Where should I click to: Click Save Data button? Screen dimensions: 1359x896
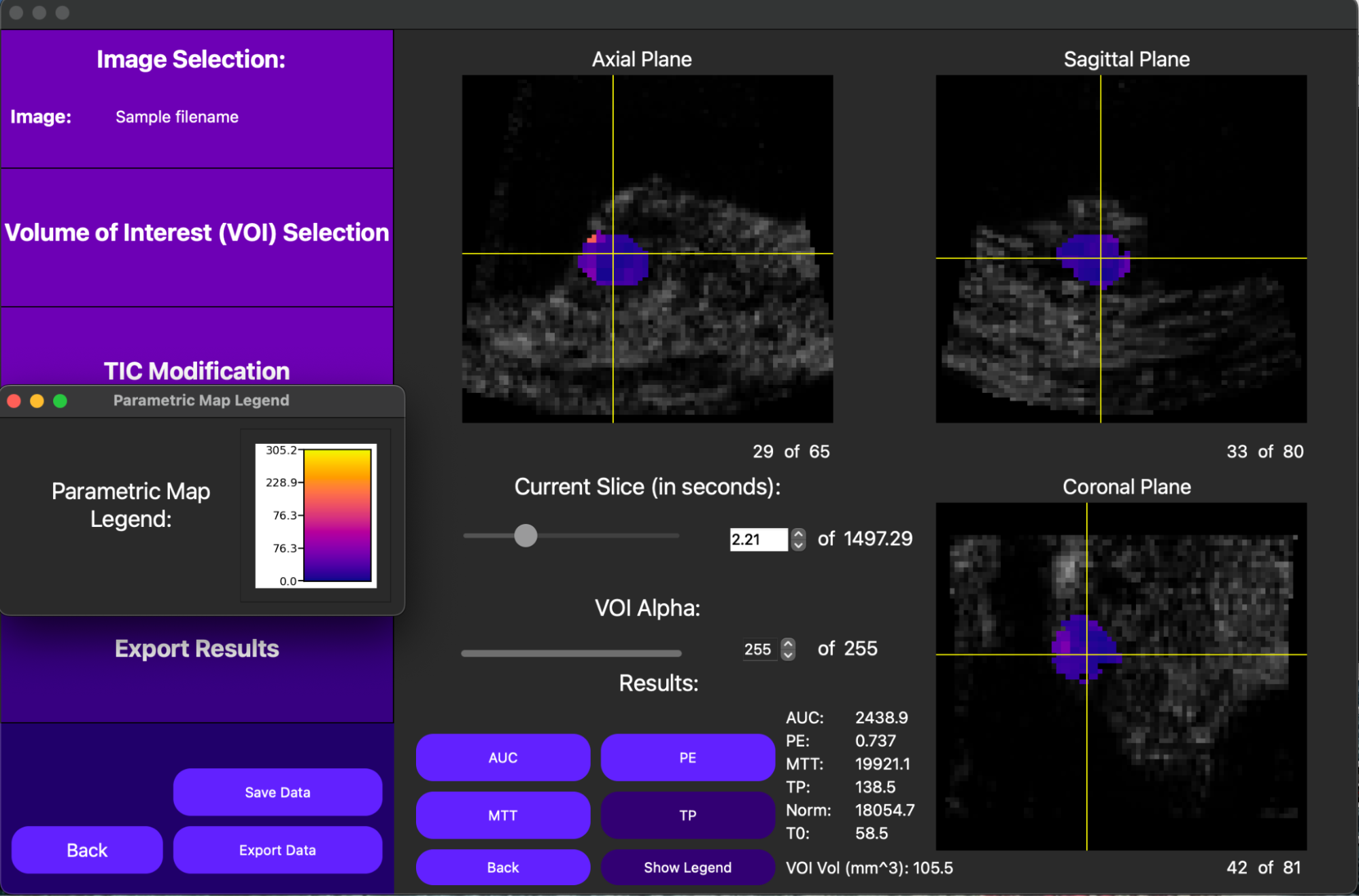pyautogui.click(x=277, y=792)
